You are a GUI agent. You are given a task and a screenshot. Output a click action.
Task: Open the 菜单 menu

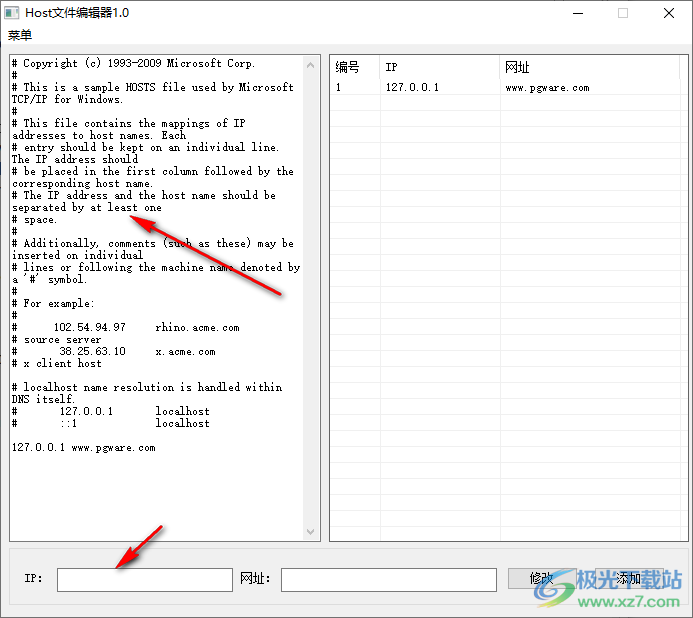(x=20, y=35)
